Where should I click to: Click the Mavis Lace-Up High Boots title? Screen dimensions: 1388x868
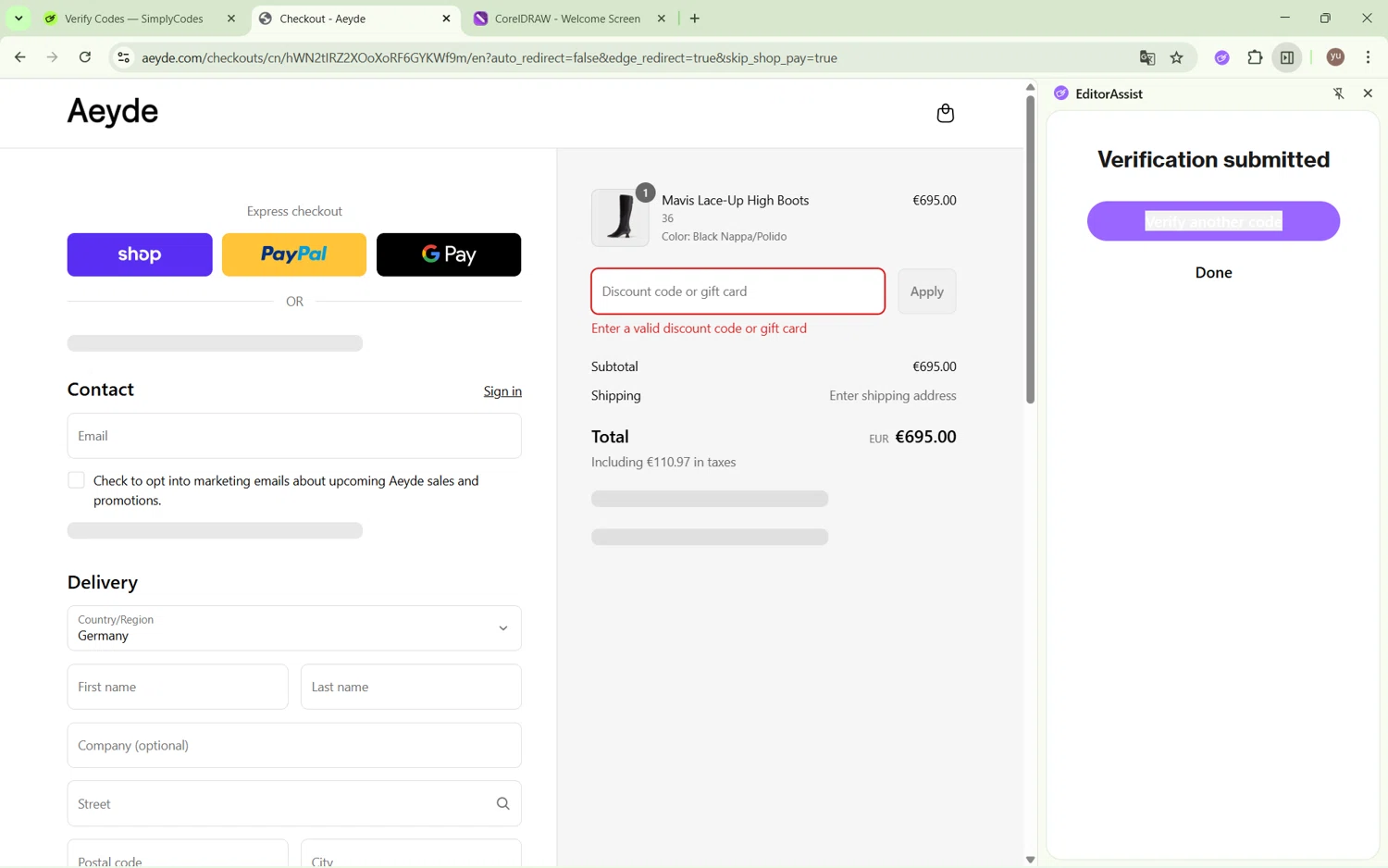tap(735, 200)
